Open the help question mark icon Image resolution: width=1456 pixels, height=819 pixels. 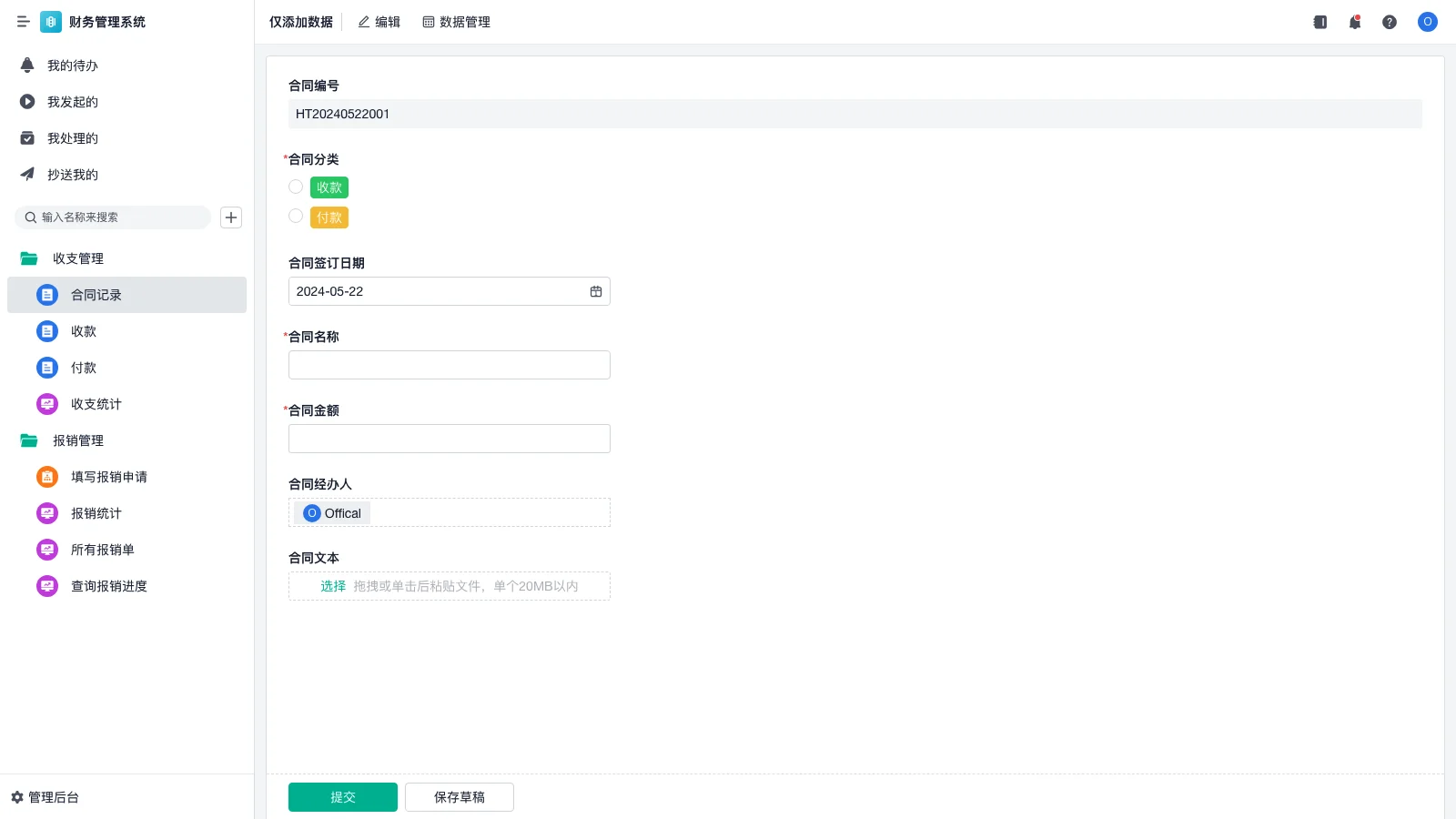coord(1390,22)
